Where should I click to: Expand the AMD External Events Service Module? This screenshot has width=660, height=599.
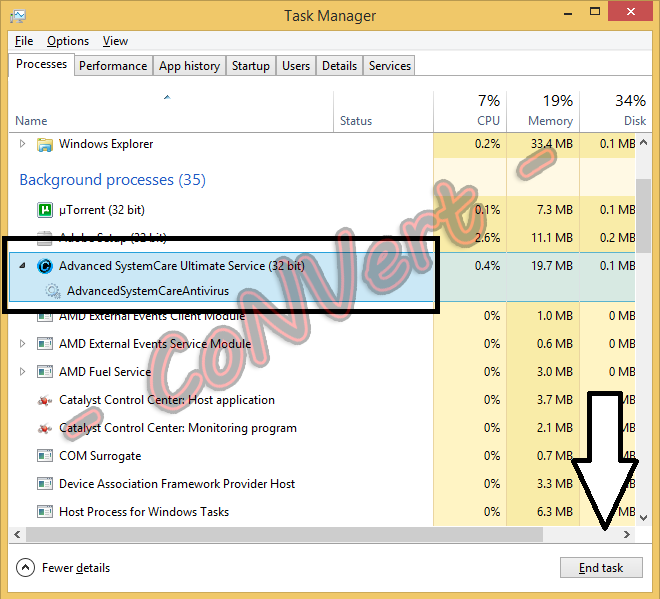22,344
